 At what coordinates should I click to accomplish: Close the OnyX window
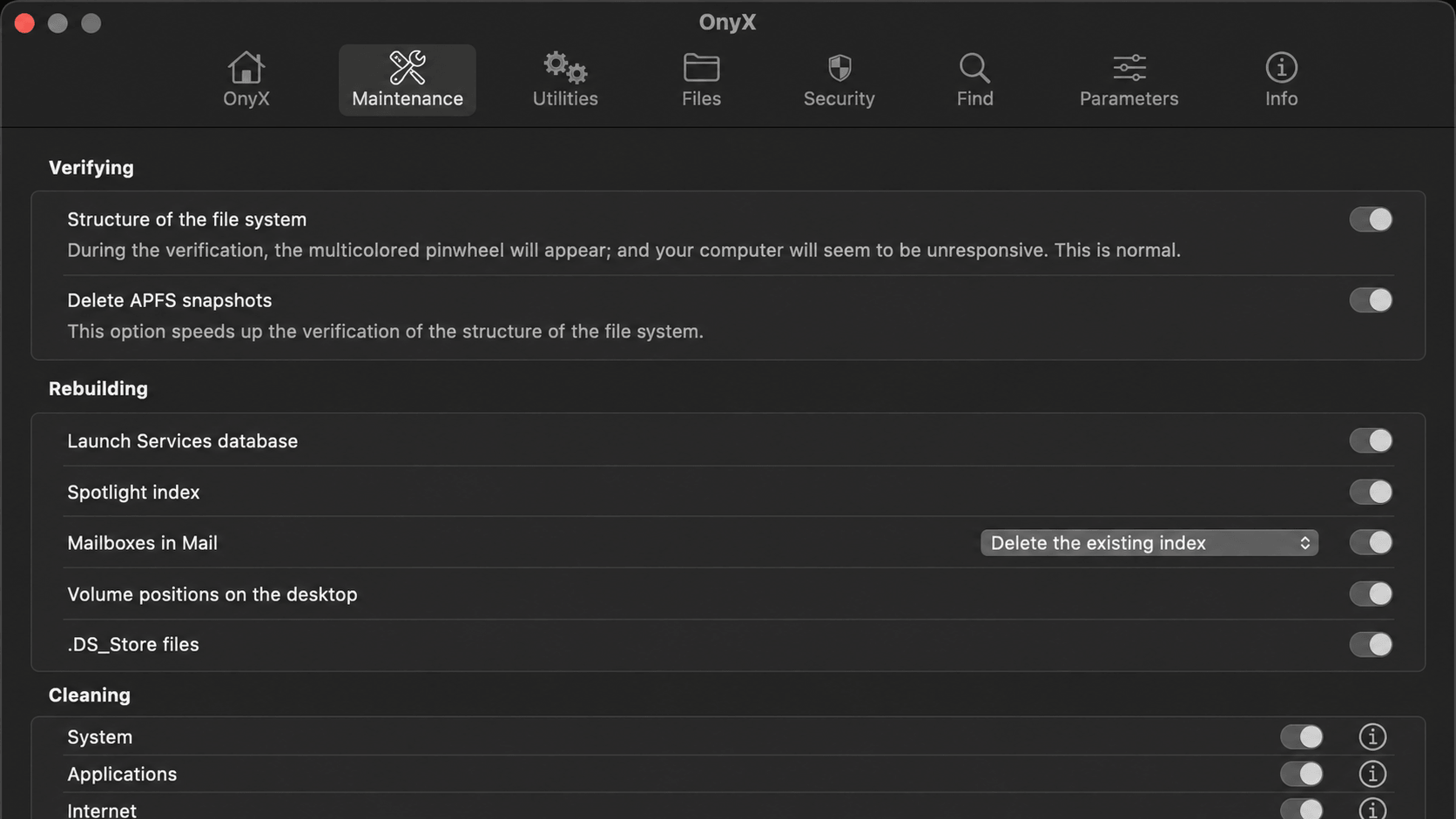coord(24,23)
